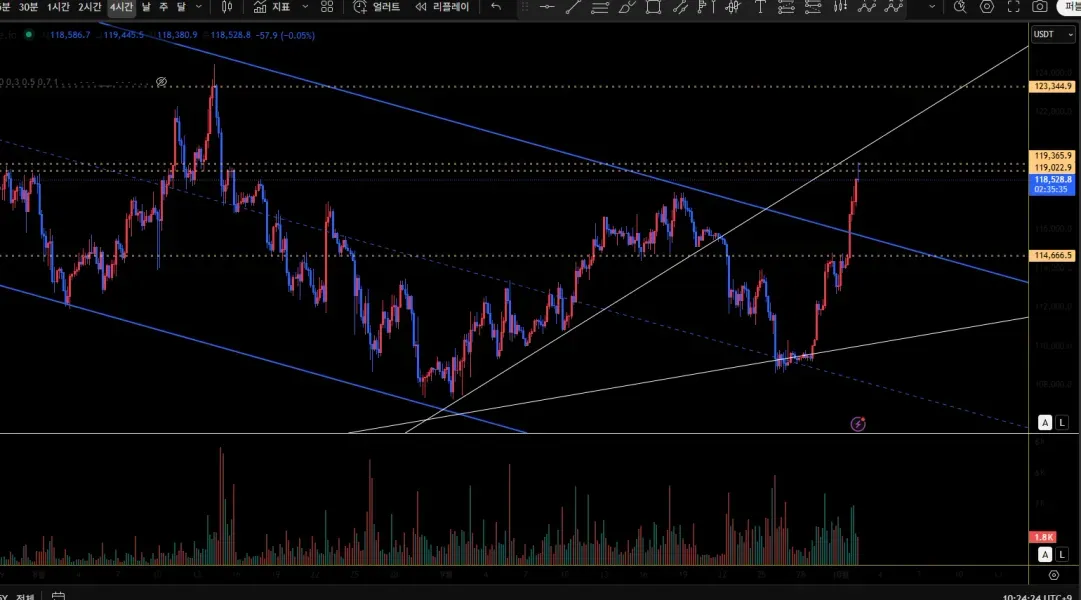The image size is (1081, 600).
Task: Toggle auto scale A on price pane
Action: click(1045, 423)
